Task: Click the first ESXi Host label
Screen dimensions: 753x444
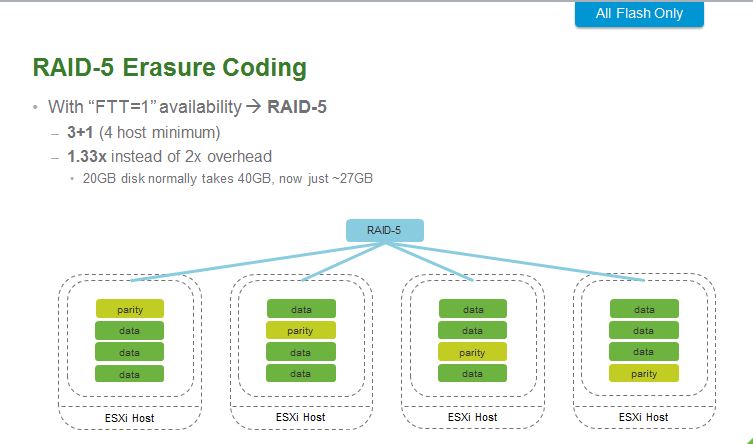Action: click(129, 417)
